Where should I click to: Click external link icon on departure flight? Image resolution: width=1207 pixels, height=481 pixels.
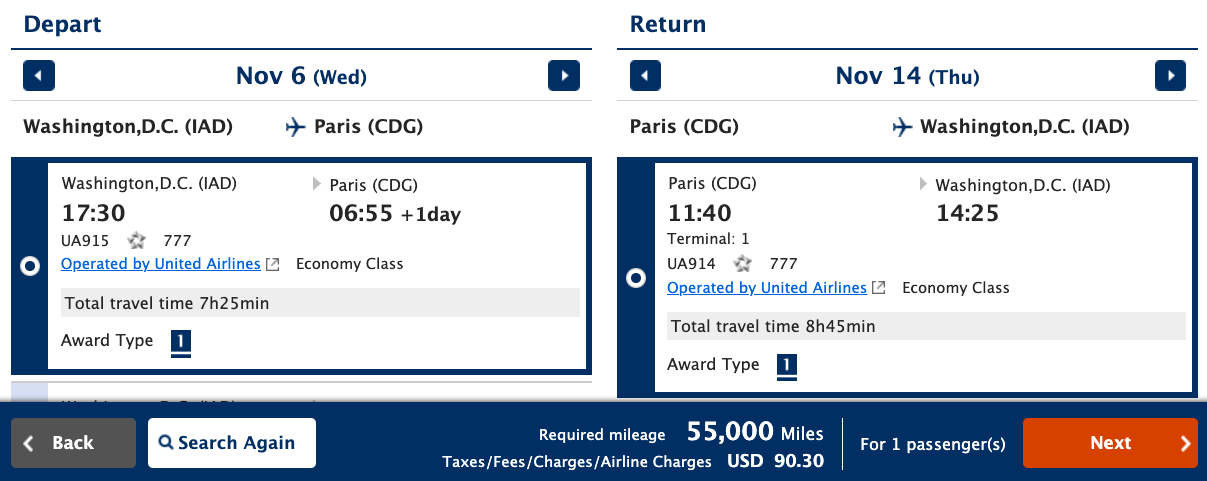(x=272, y=264)
